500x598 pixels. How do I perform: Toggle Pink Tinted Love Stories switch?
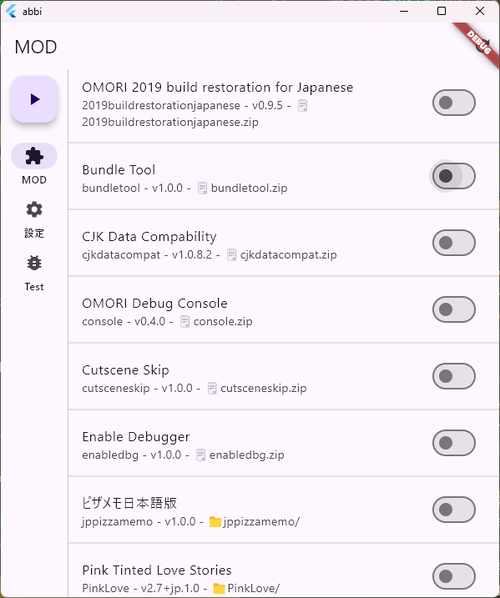click(x=454, y=576)
